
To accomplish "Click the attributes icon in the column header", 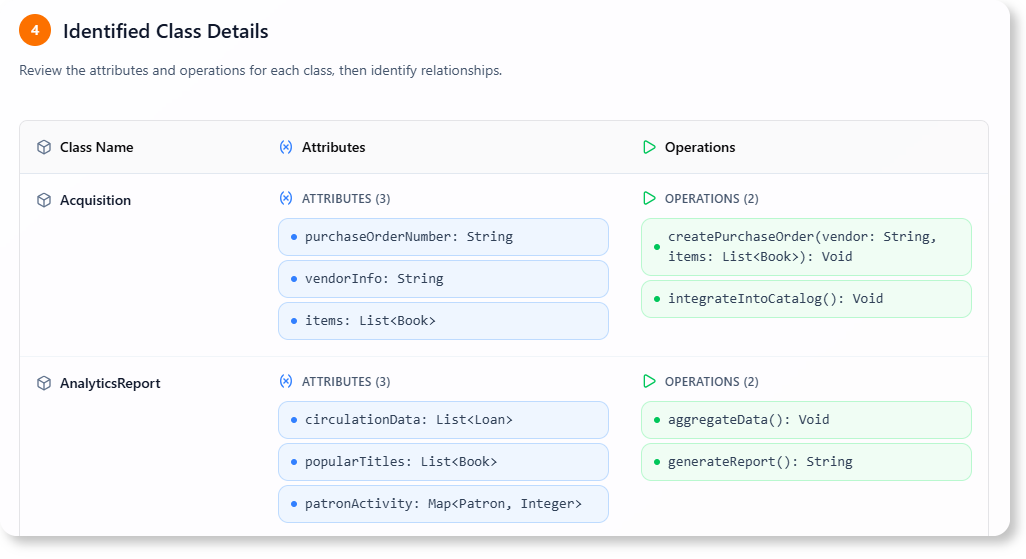I will tap(286, 147).
